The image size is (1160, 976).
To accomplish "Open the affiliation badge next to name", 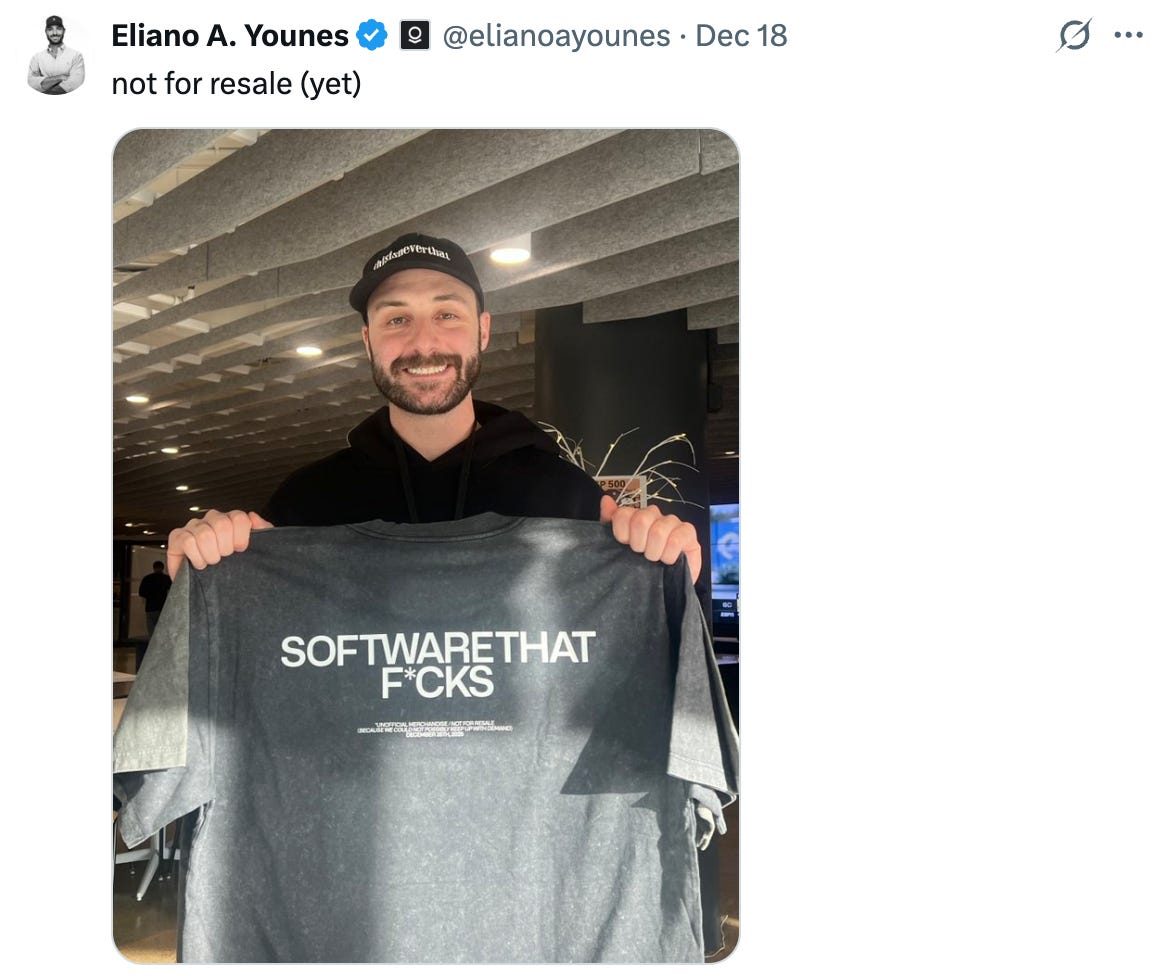I will pyautogui.click(x=415, y=35).
